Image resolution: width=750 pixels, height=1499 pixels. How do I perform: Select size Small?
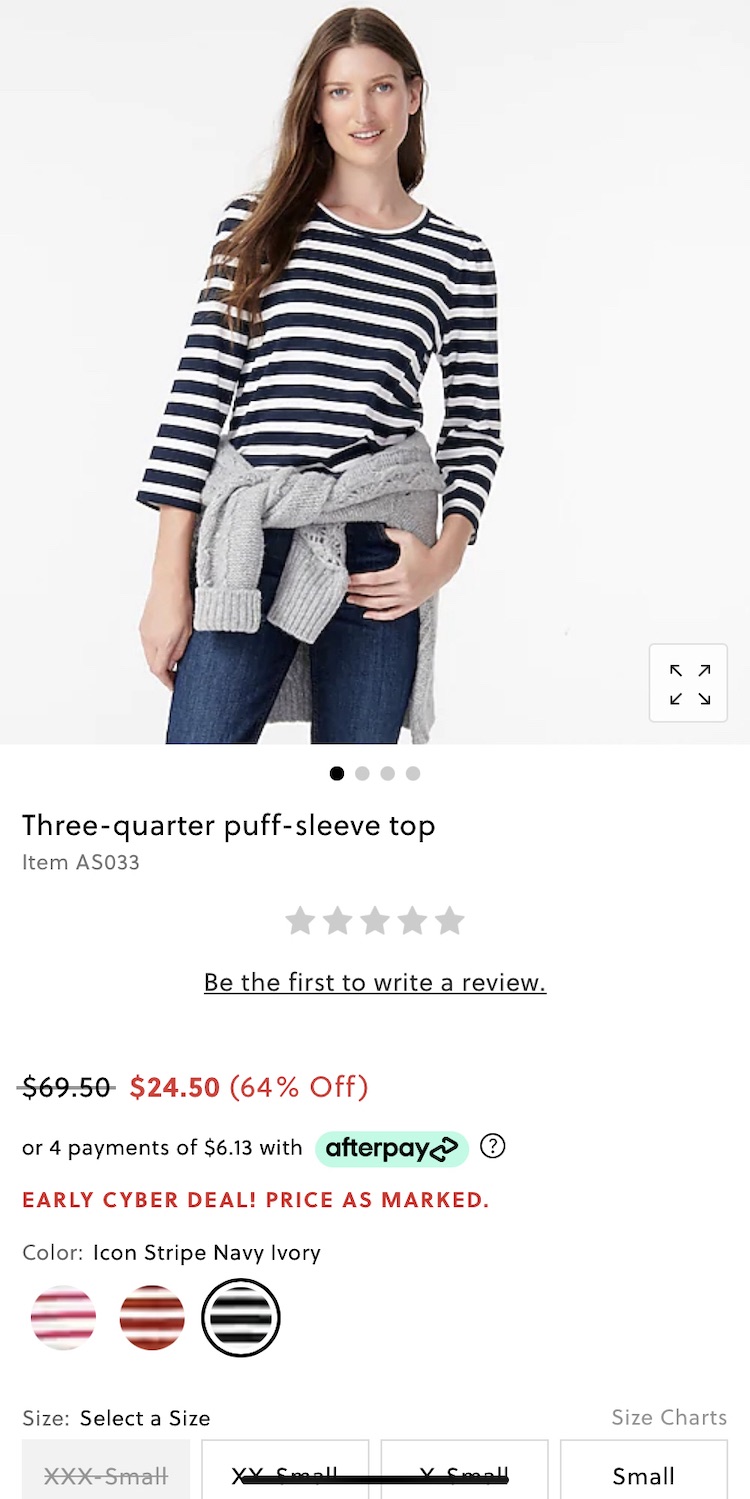(644, 1470)
